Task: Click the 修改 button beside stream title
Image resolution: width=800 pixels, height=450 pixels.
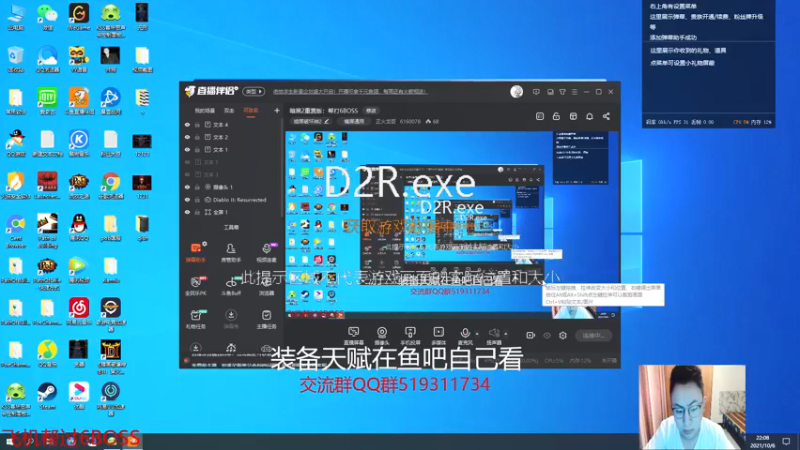Action: (371, 111)
